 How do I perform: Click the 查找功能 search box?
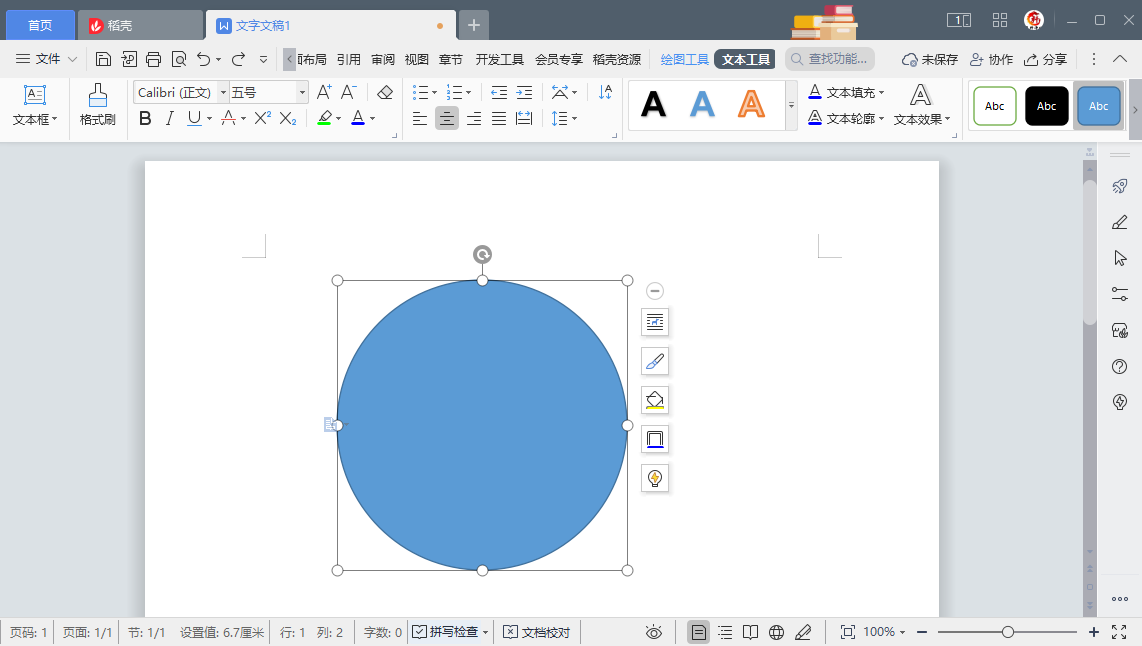(830, 59)
